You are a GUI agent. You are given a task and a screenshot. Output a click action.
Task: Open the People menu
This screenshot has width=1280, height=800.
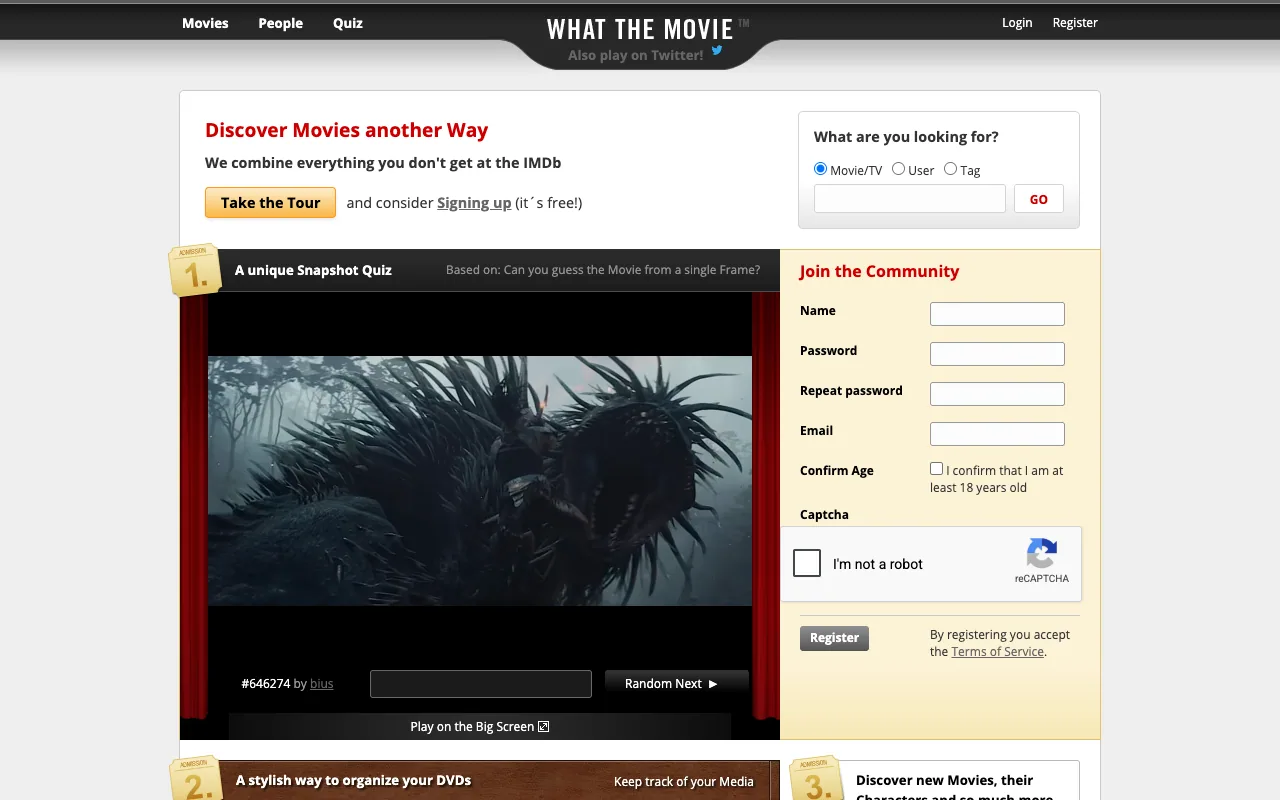280,22
